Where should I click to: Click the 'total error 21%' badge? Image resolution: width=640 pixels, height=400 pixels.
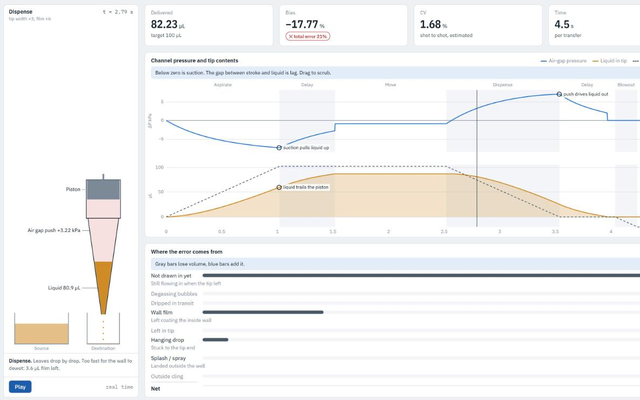[308, 36]
